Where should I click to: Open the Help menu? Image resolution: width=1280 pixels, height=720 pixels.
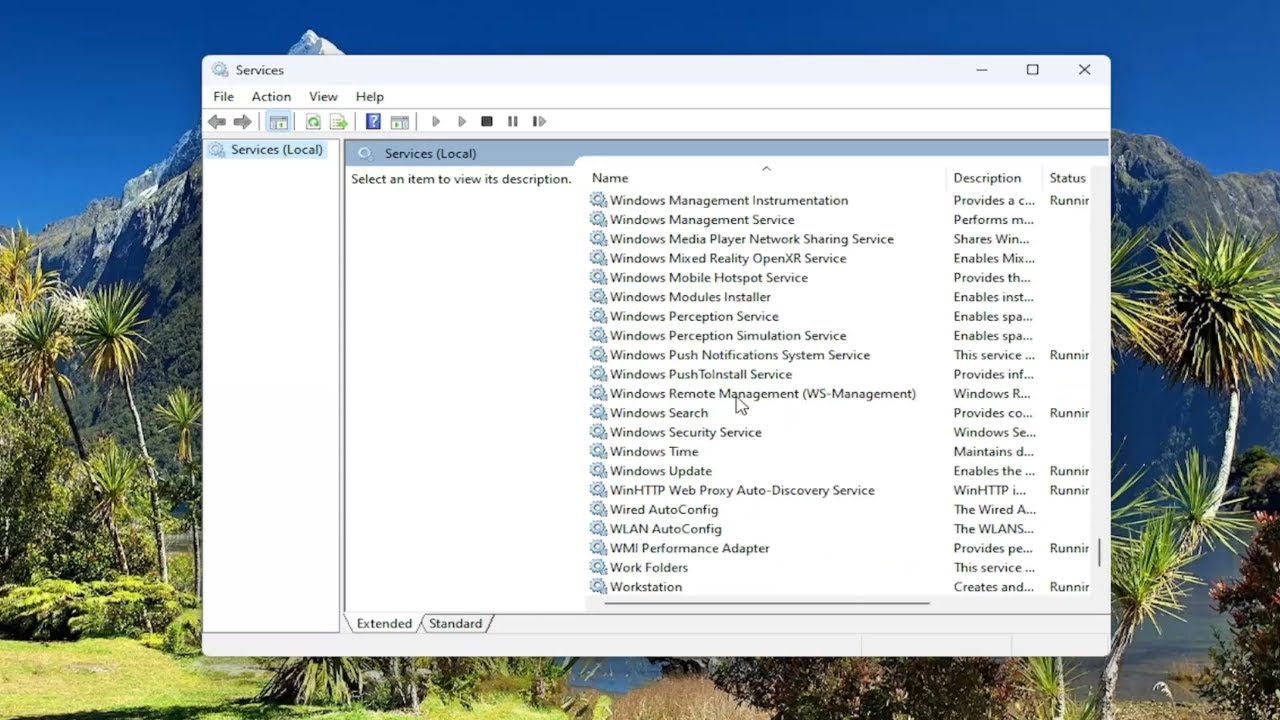pyautogui.click(x=369, y=97)
